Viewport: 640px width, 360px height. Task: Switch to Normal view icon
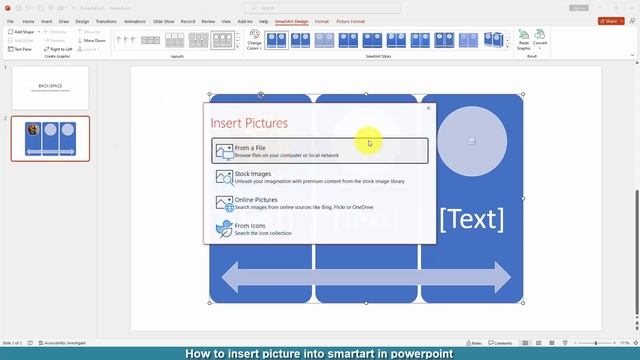pyautogui.click(x=525, y=343)
